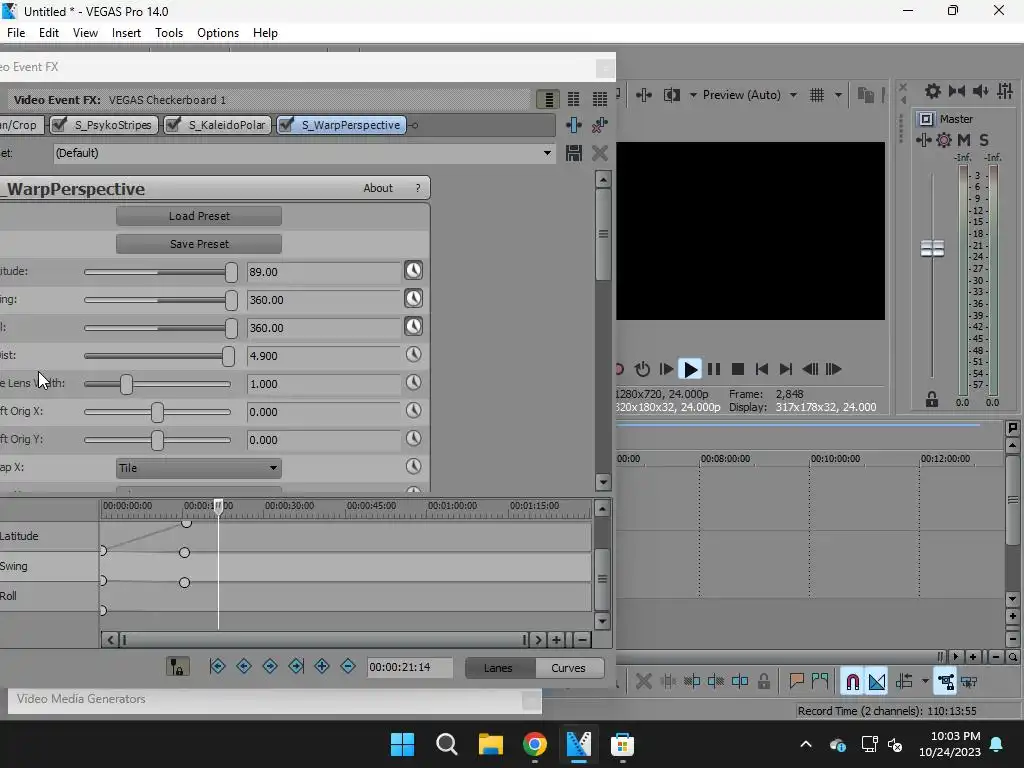Jump to First Keyframe icon

(x=217, y=666)
